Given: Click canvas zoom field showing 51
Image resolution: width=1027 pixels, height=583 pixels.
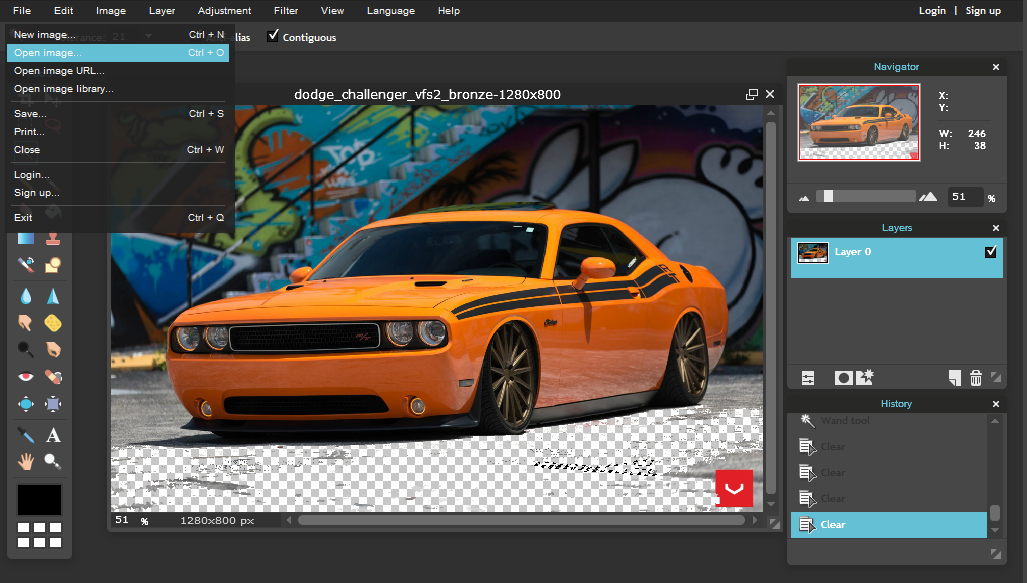Looking at the screenshot, I should (123, 520).
